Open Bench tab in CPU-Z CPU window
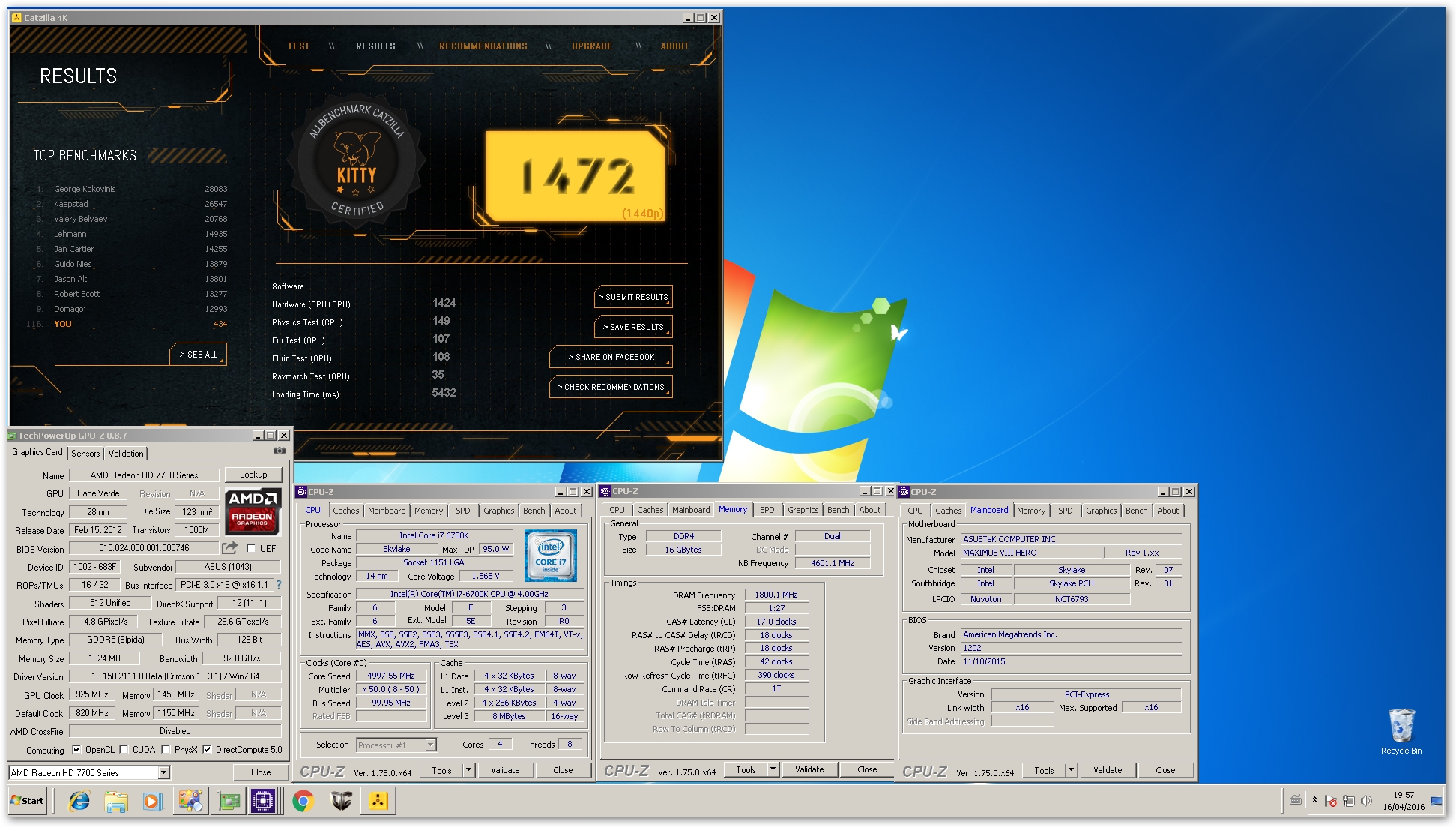This screenshot has height=827, width=1456. point(534,511)
